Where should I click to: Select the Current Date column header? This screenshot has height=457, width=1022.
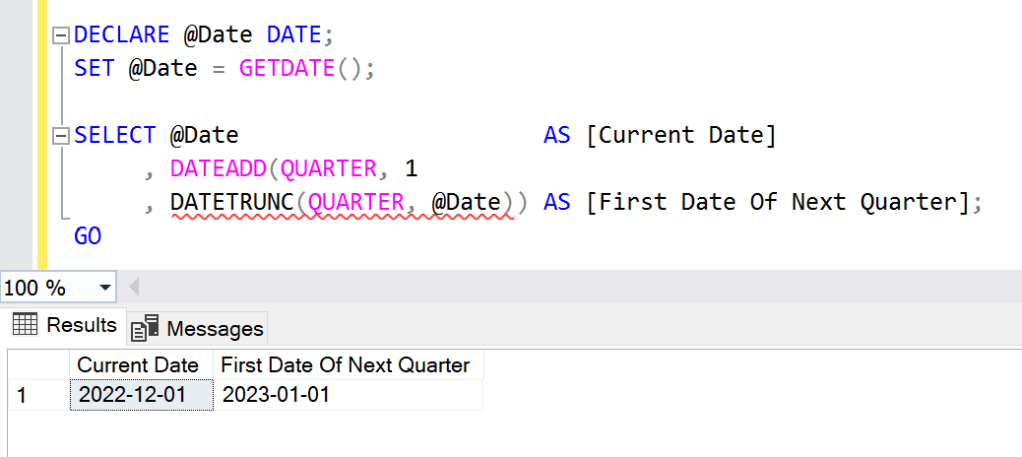pyautogui.click(x=138, y=365)
